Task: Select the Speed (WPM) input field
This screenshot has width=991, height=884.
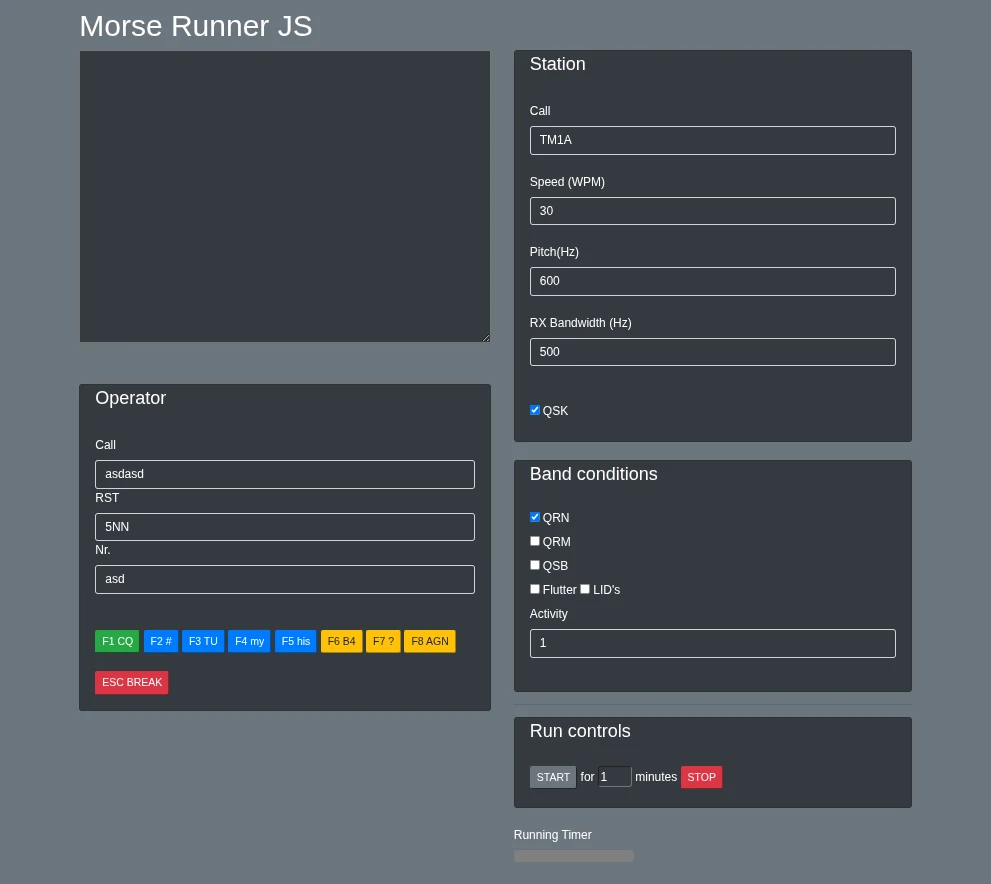Action: coord(712,211)
